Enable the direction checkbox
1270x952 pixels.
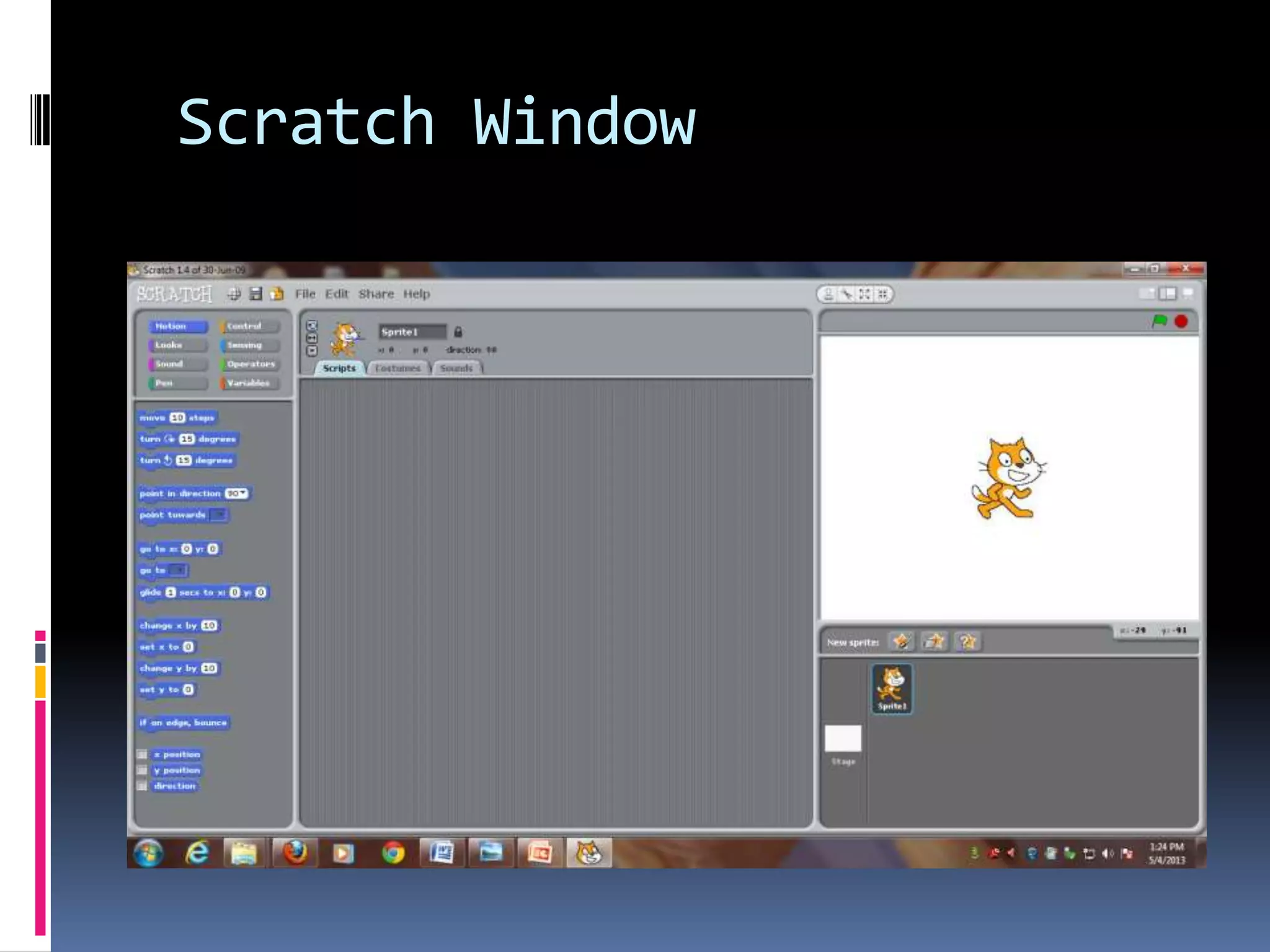(142, 786)
